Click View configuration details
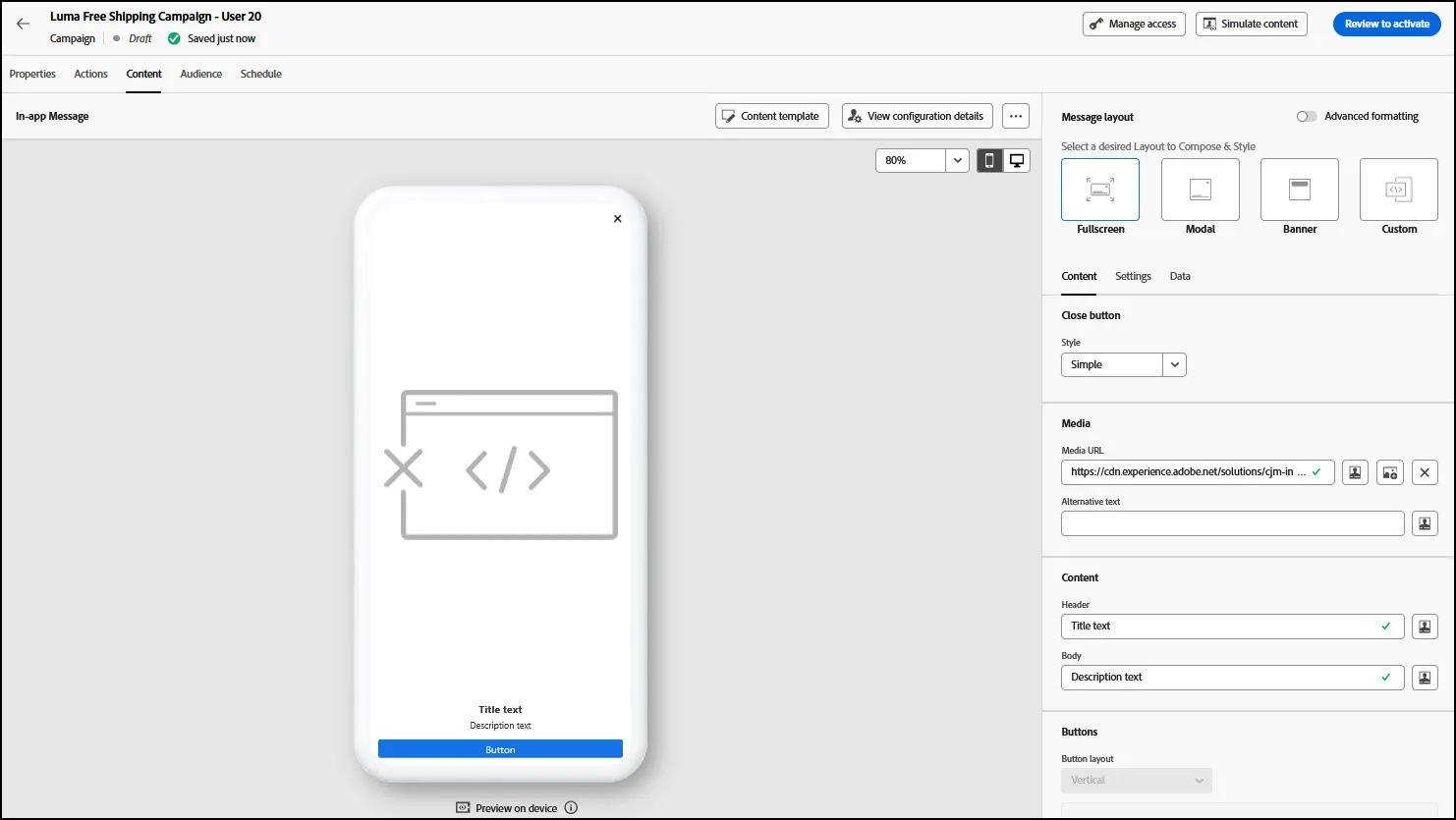 click(918, 116)
